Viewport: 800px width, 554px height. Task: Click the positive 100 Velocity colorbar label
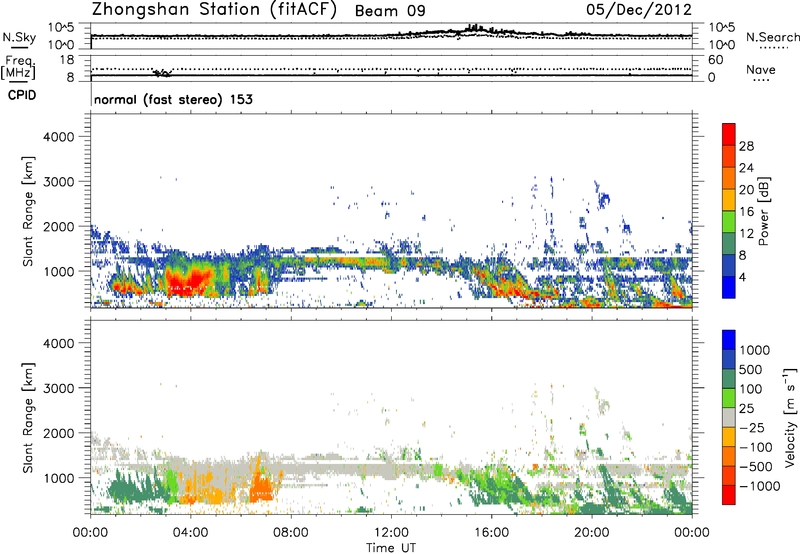click(751, 389)
